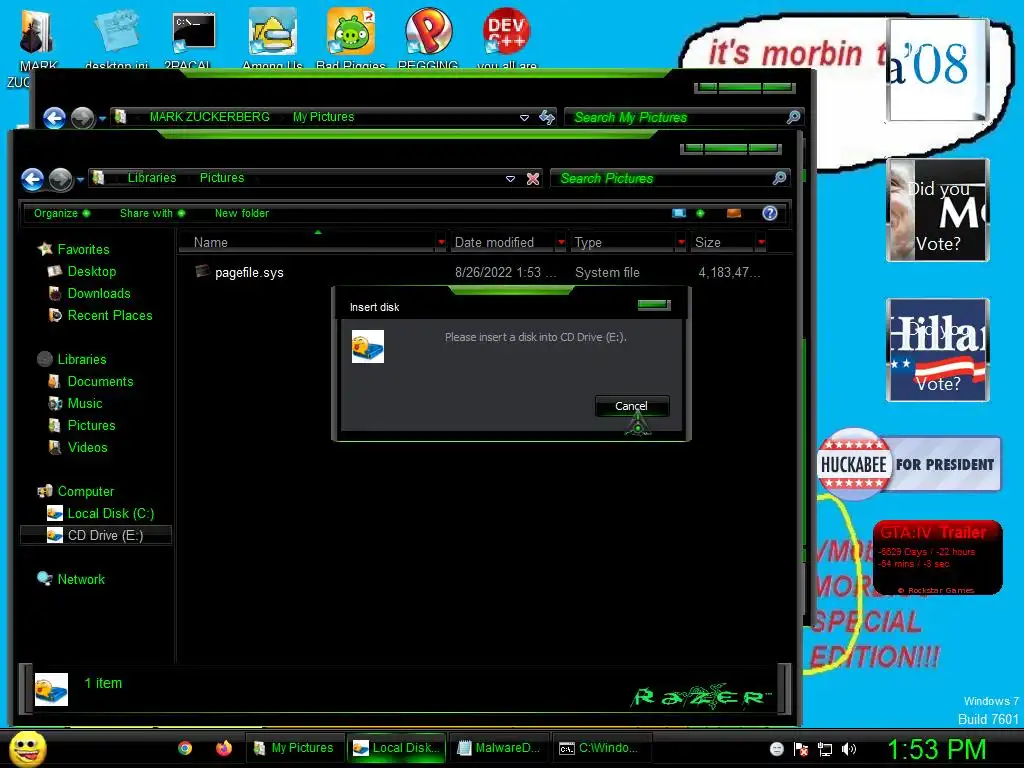The height and width of the screenshot is (768, 1024).
Task: Open Size column filter dropdown arrow
Action: point(761,242)
